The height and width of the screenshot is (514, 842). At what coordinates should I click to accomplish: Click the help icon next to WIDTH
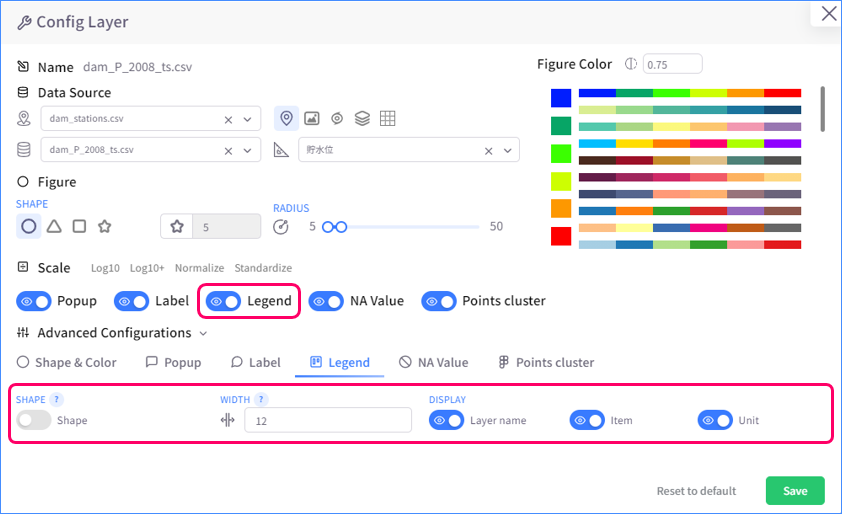[x=261, y=400]
